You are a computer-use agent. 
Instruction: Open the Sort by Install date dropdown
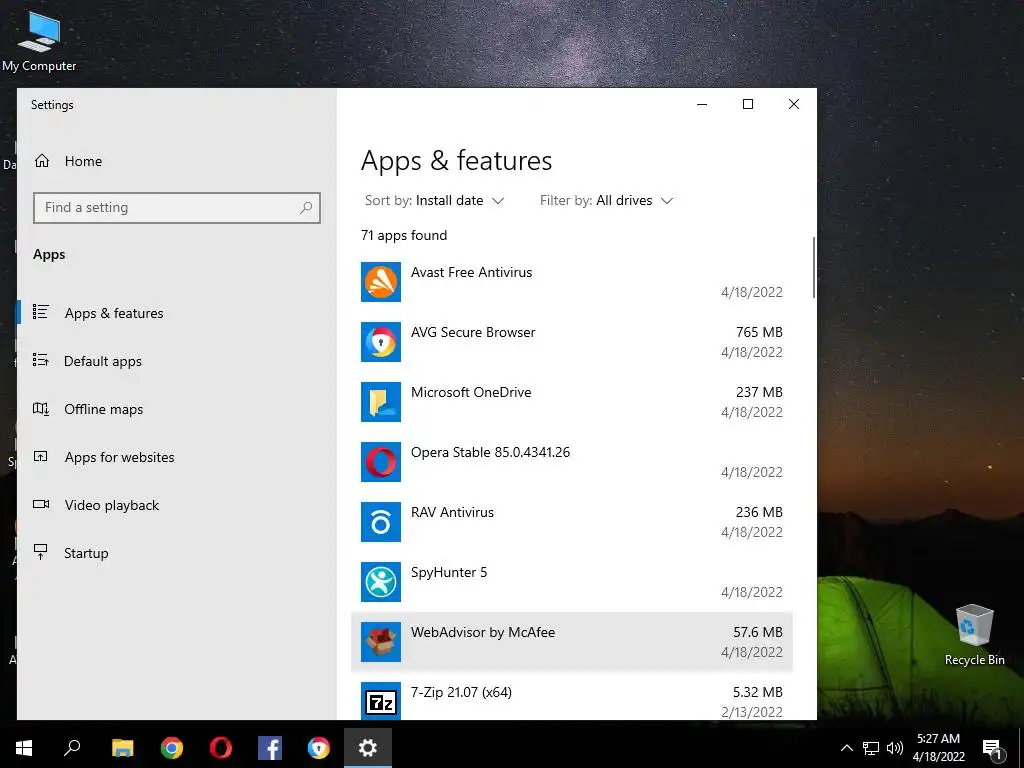pyautogui.click(x=434, y=200)
